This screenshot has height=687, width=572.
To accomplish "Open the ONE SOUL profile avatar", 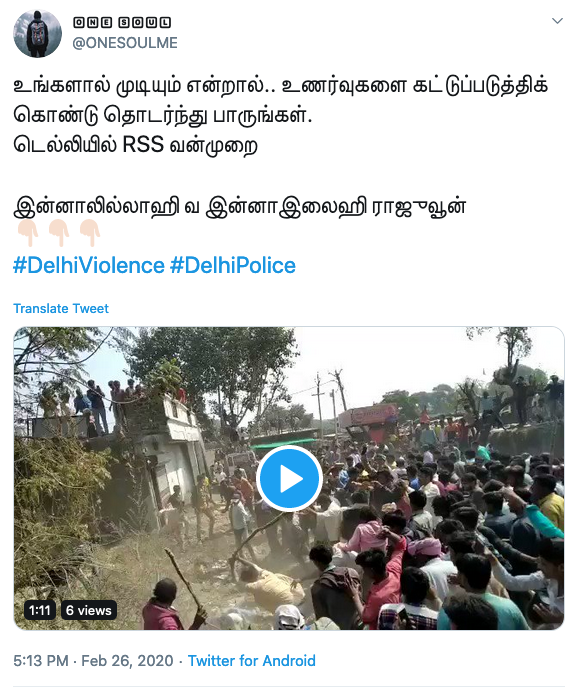I will [37, 34].
